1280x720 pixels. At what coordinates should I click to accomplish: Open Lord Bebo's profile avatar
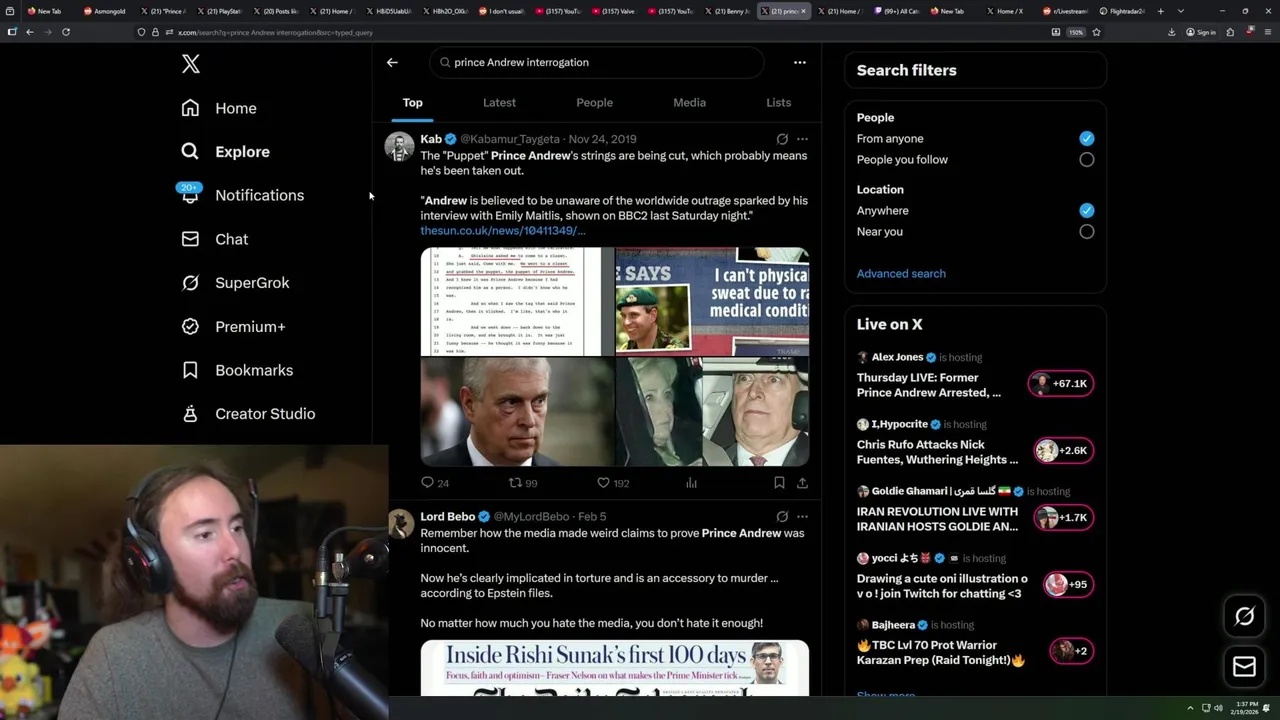pyautogui.click(x=400, y=524)
